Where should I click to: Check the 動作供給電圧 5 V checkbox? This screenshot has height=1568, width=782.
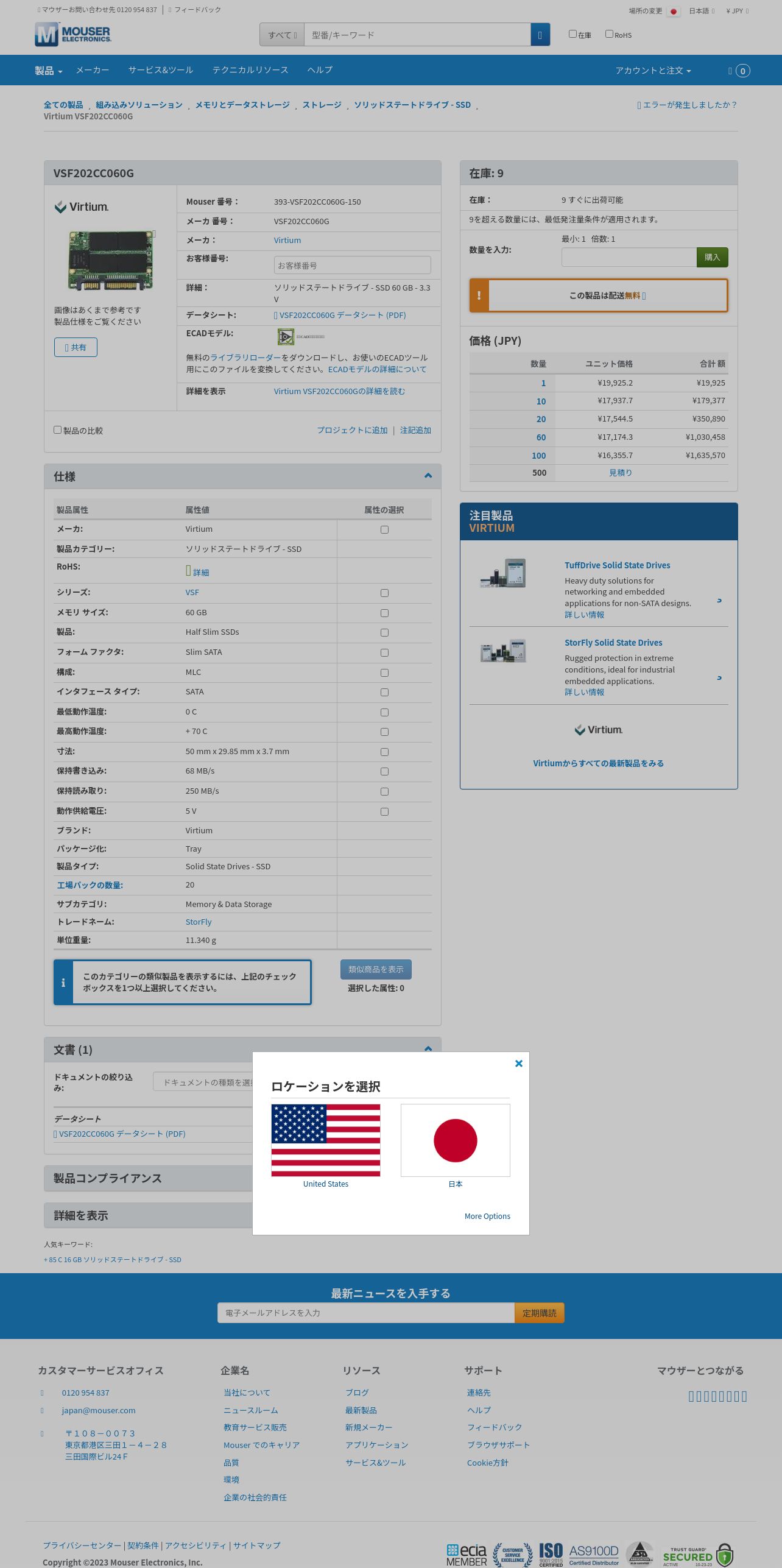pos(384,812)
